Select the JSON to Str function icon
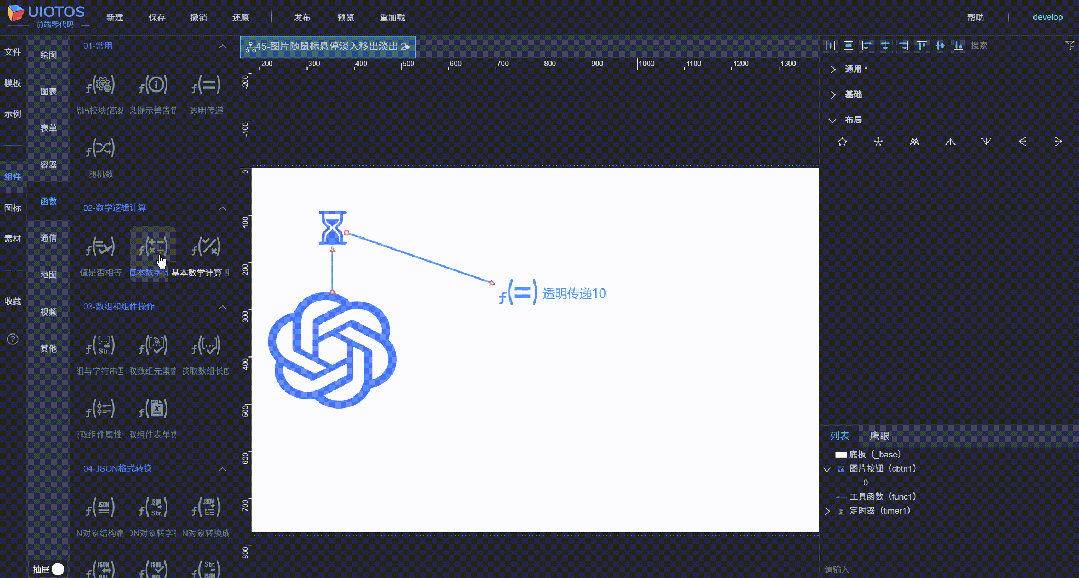 153,509
